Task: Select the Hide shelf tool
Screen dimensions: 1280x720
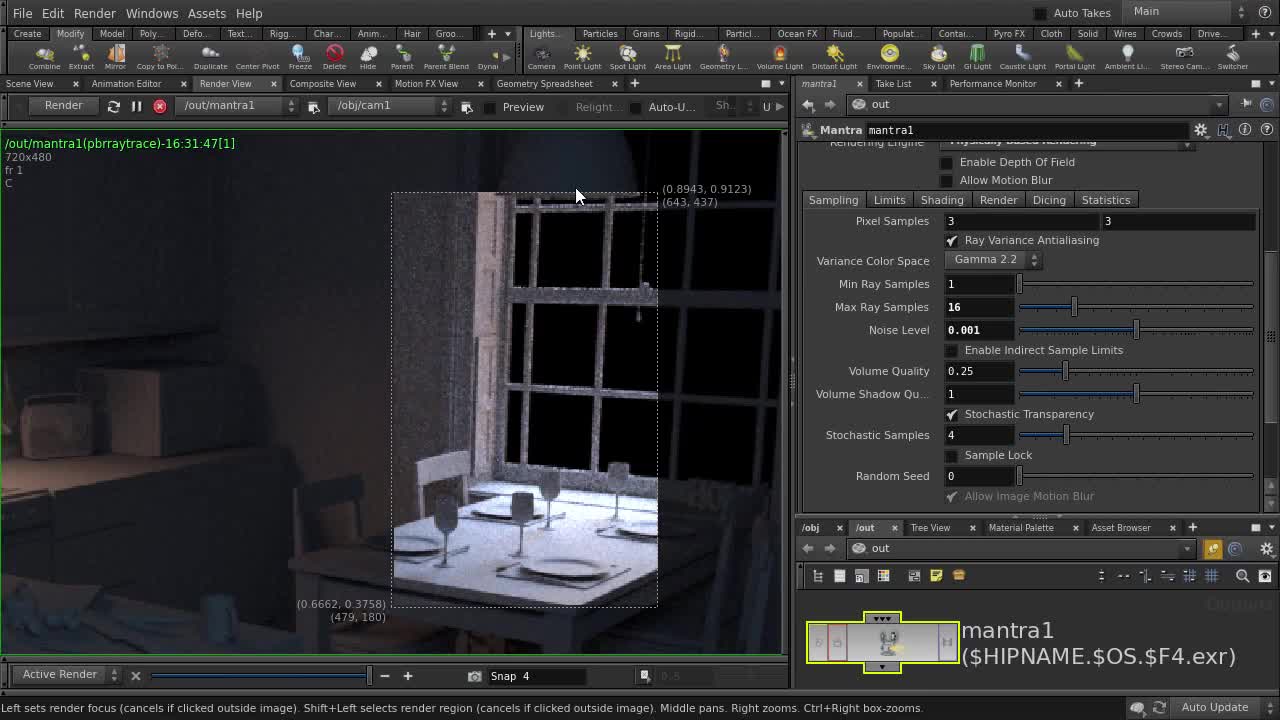Action: [x=368, y=57]
